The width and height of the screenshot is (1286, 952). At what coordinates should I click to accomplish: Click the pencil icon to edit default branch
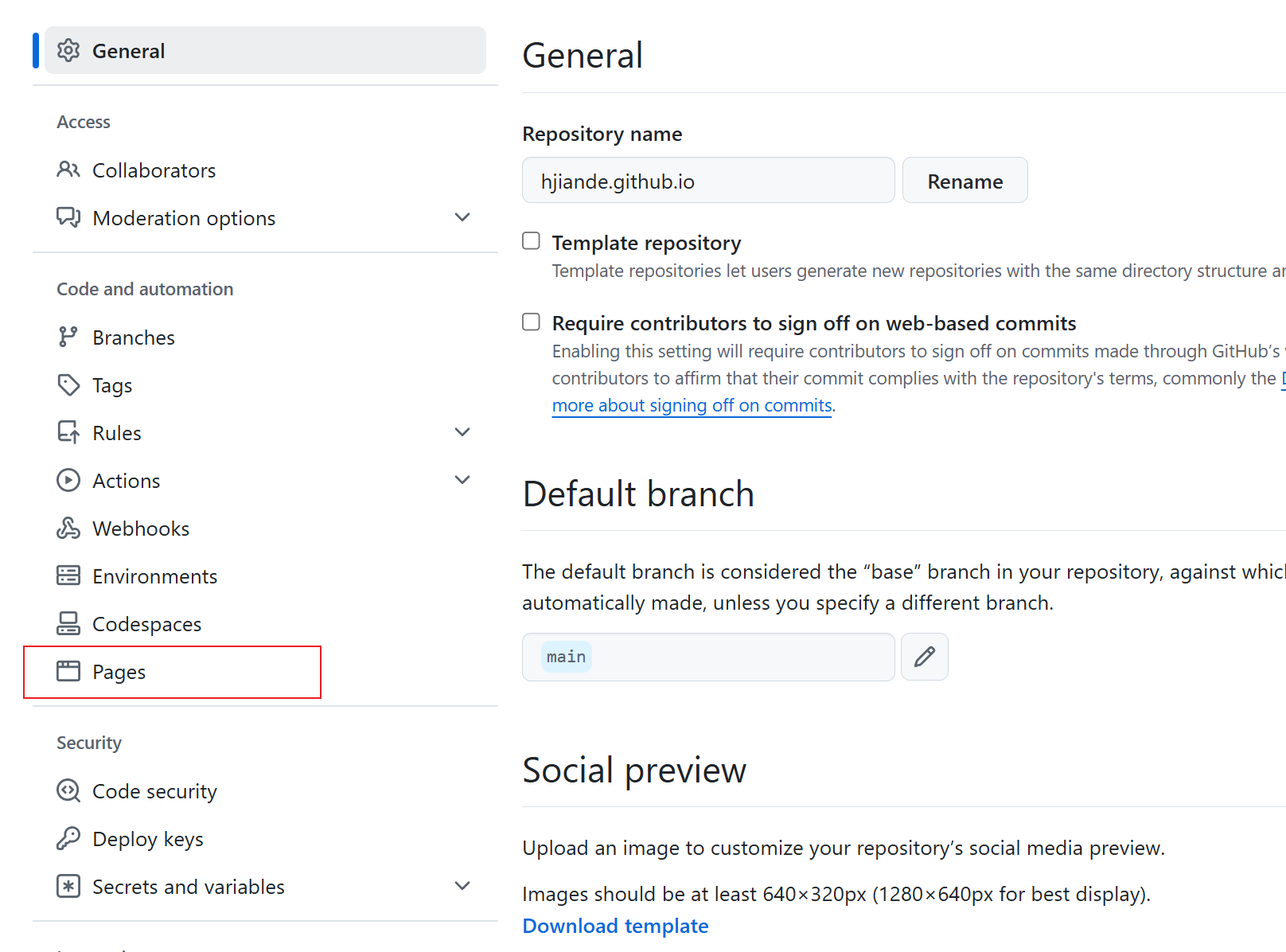[x=924, y=657]
